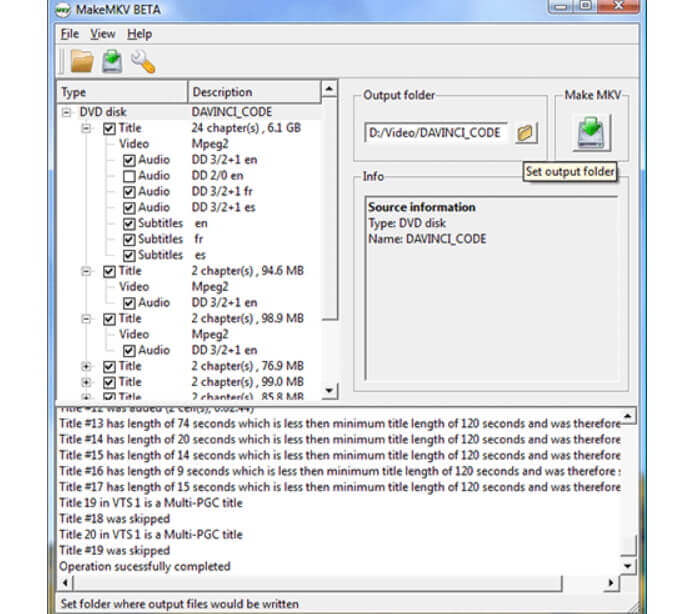Screen dimensions: 680x614
Task: Click the MakeMKV title bar app icon
Action: tap(63, 10)
